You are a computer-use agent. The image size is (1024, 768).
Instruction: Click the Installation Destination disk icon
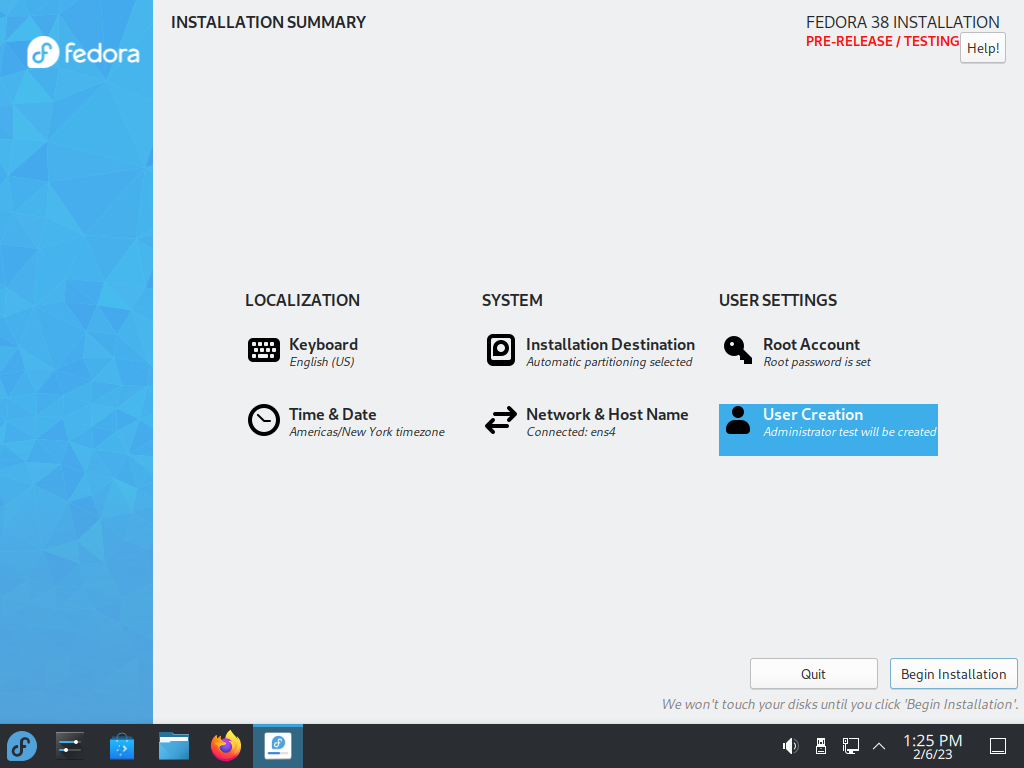(501, 350)
